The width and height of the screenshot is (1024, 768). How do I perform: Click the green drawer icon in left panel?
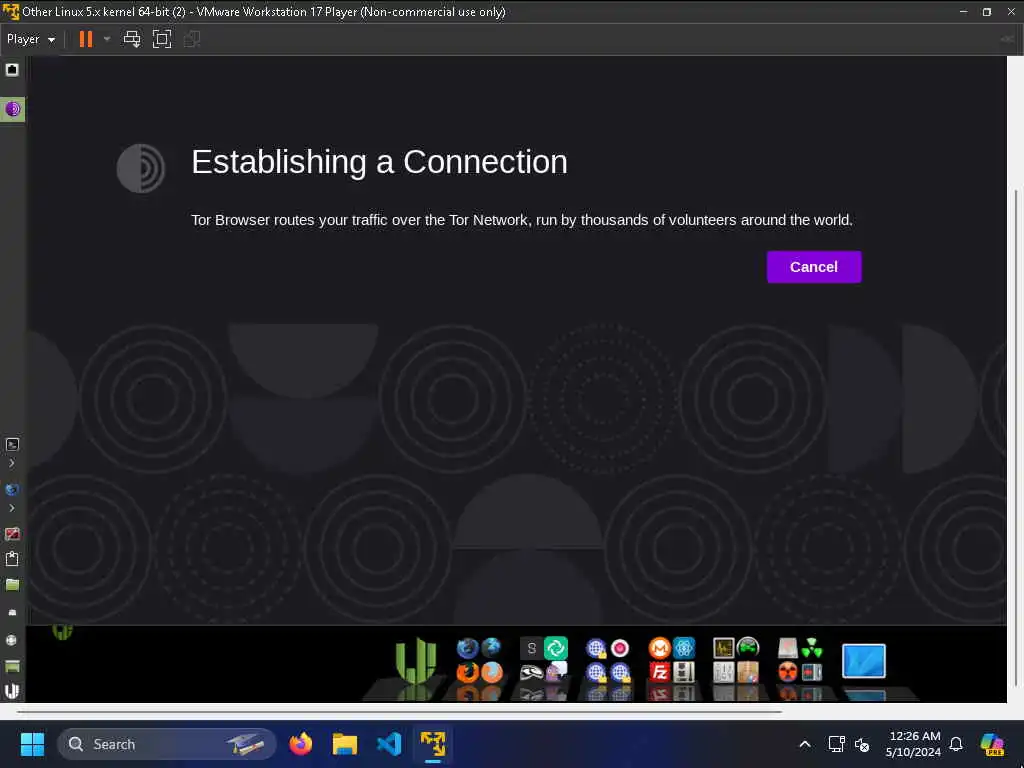[12, 666]
